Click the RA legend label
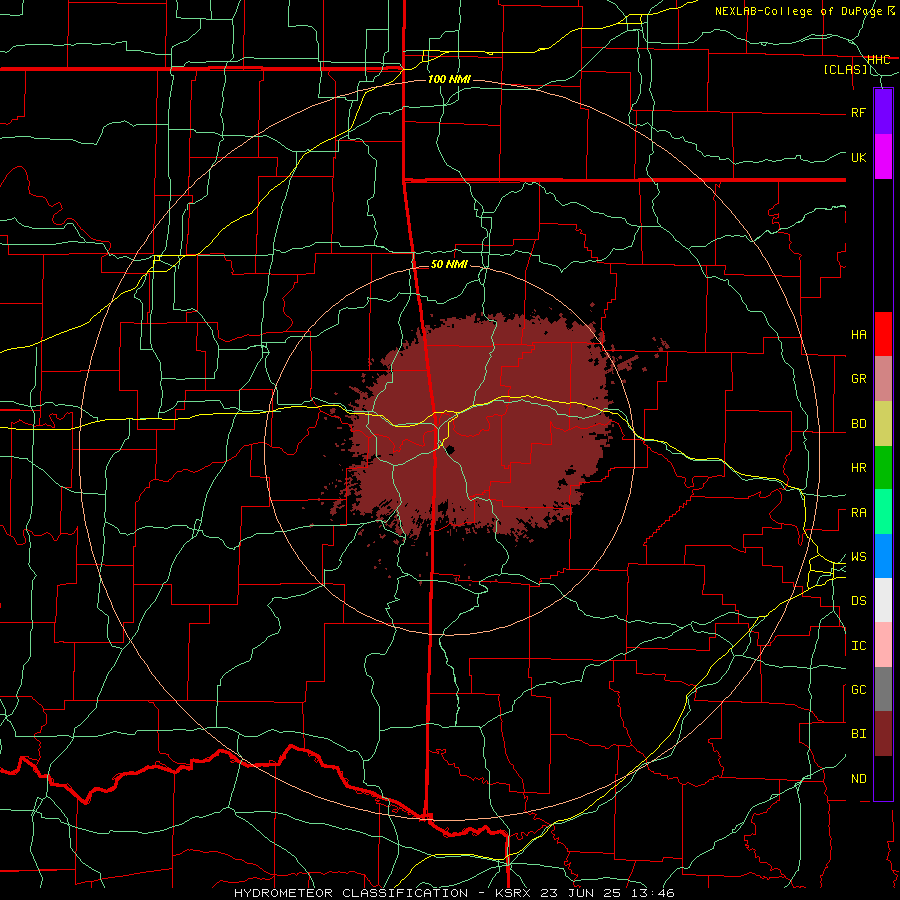The width and height of the screenshot is (900, 900). (859, 513)
